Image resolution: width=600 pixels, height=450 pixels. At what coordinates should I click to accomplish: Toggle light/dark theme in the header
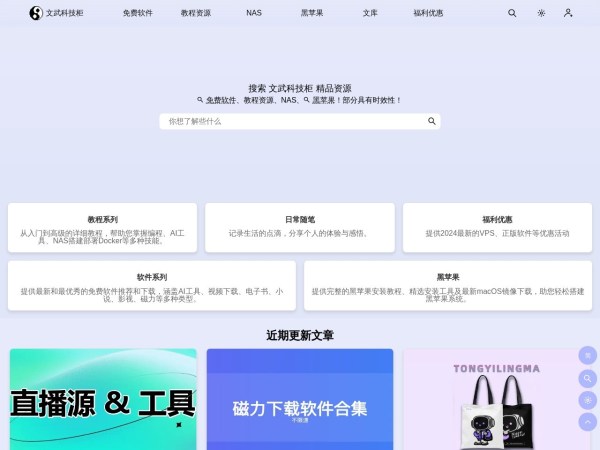tap(541, 13)
